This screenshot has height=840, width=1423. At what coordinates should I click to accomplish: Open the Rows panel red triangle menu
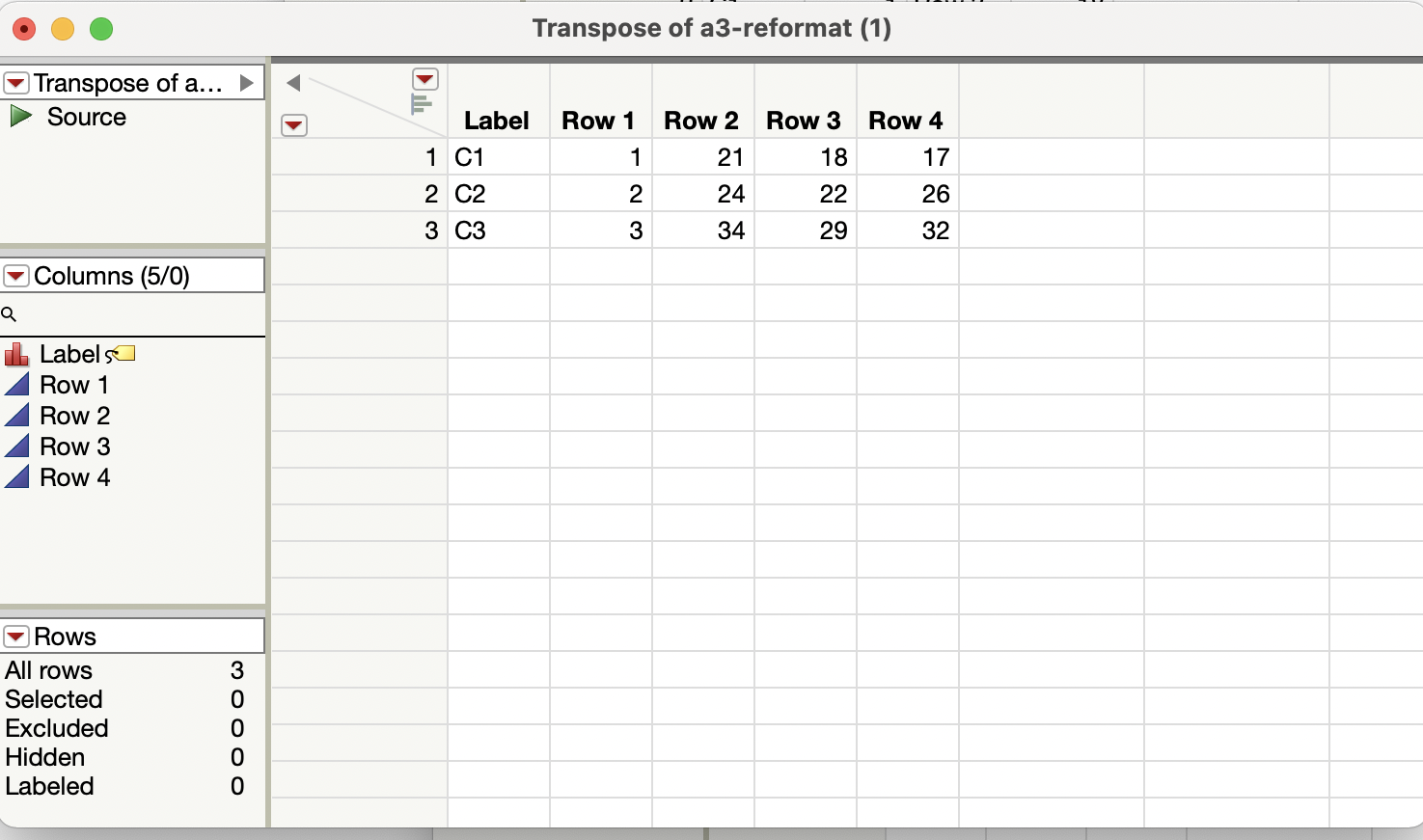click(x=16, y=636)
